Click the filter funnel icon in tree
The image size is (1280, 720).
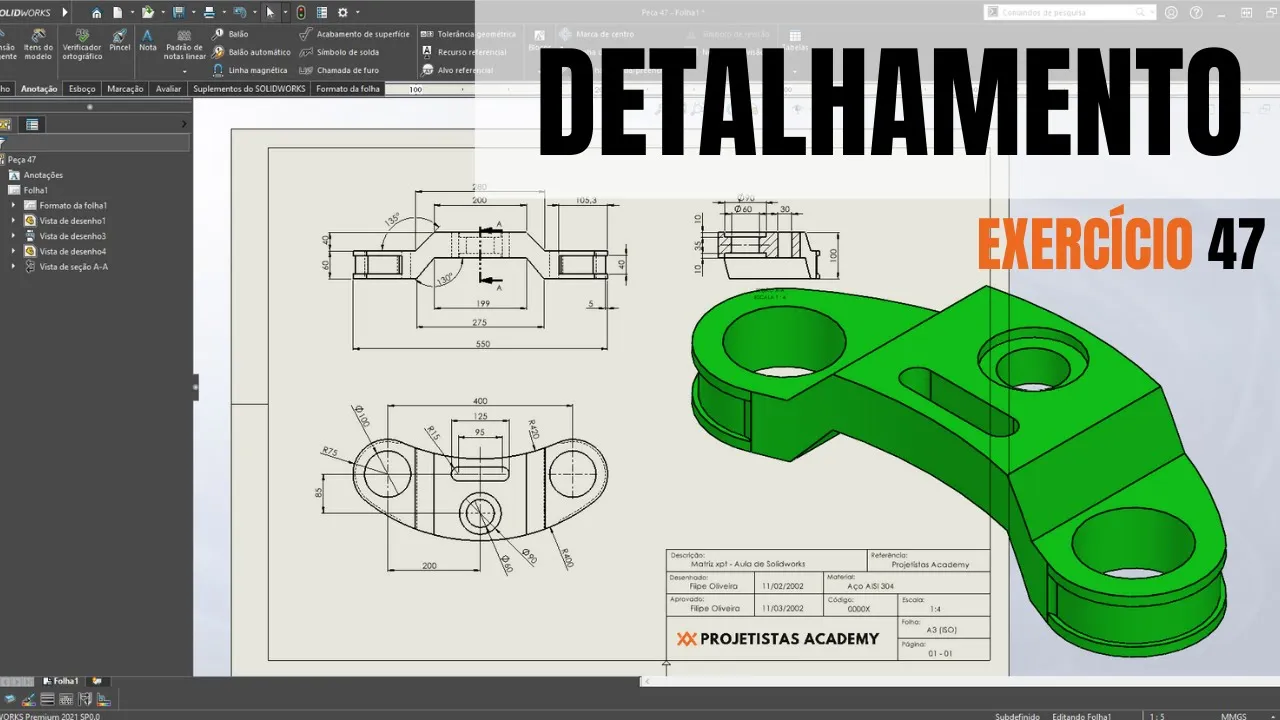point(3,143)
